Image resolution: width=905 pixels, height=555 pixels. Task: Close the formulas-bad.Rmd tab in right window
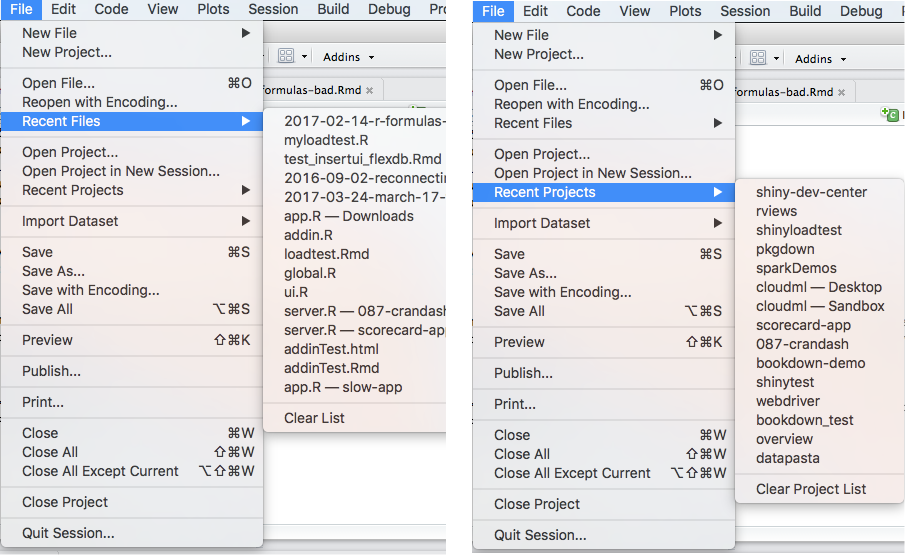(x=841, y=92)
